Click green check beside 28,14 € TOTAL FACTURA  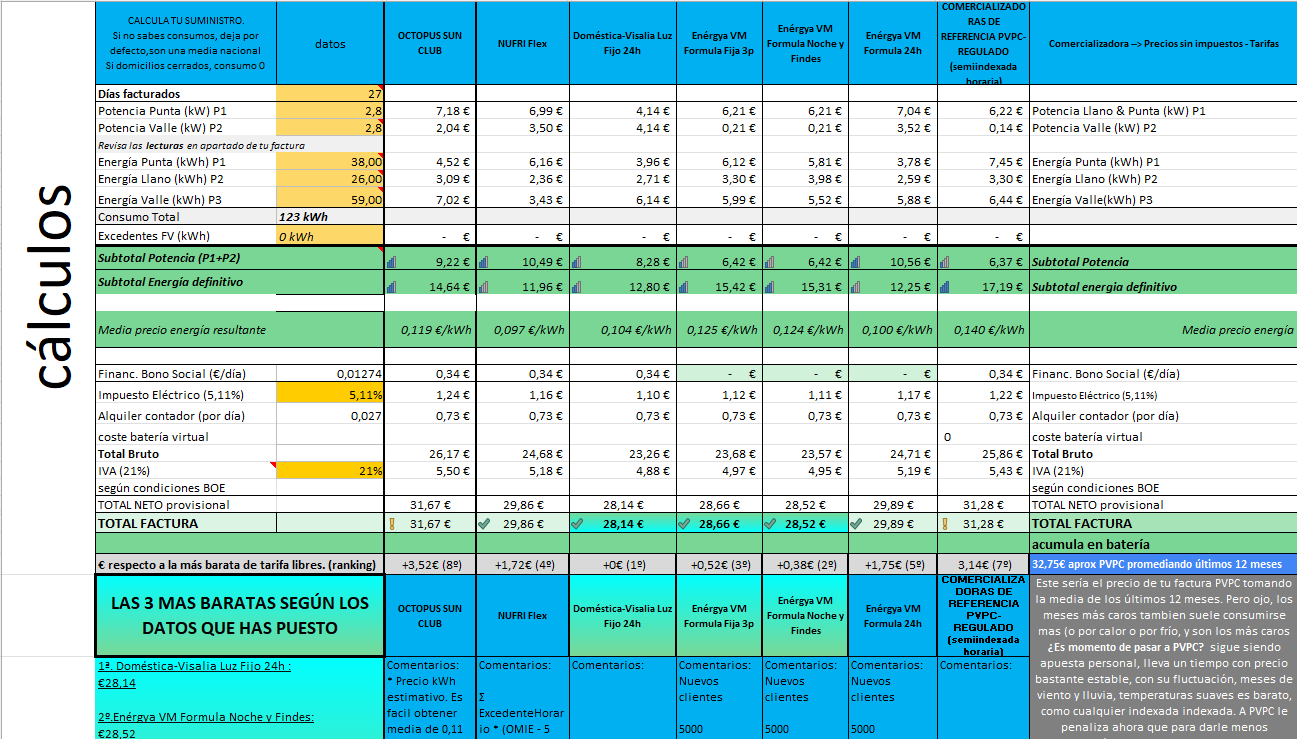578,523
